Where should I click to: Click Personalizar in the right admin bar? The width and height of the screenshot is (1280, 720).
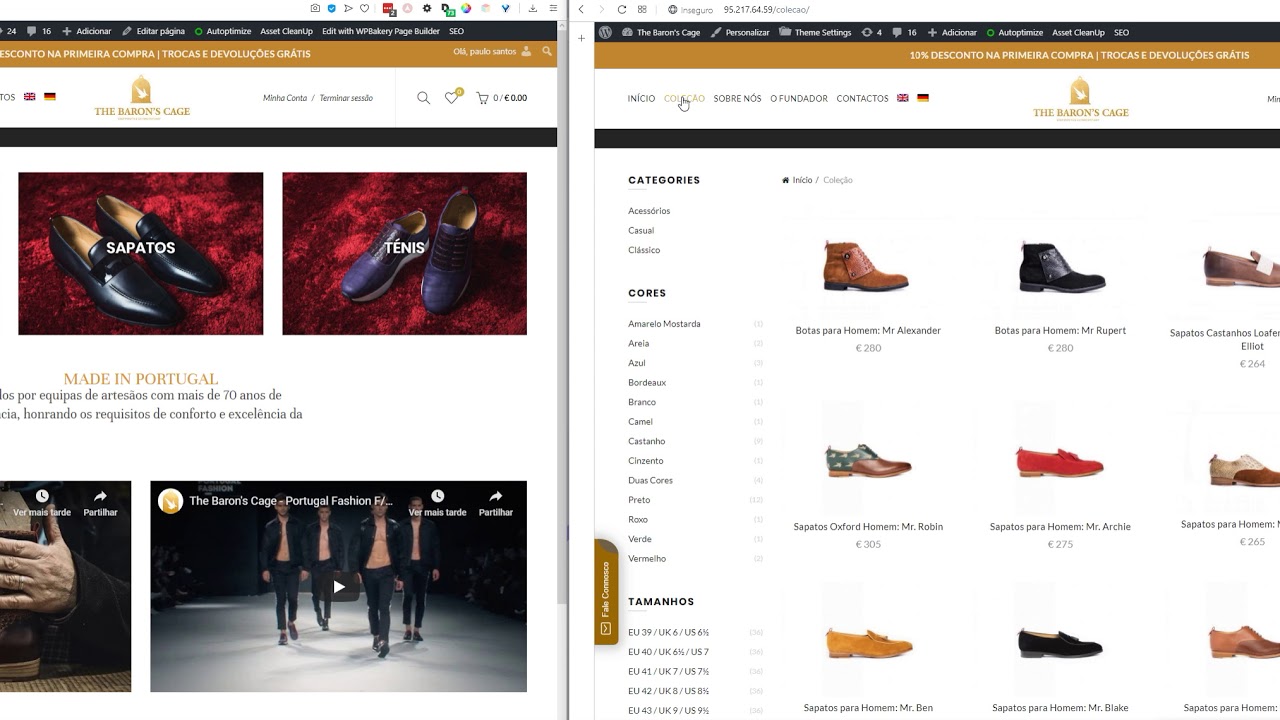coord(740,32)
